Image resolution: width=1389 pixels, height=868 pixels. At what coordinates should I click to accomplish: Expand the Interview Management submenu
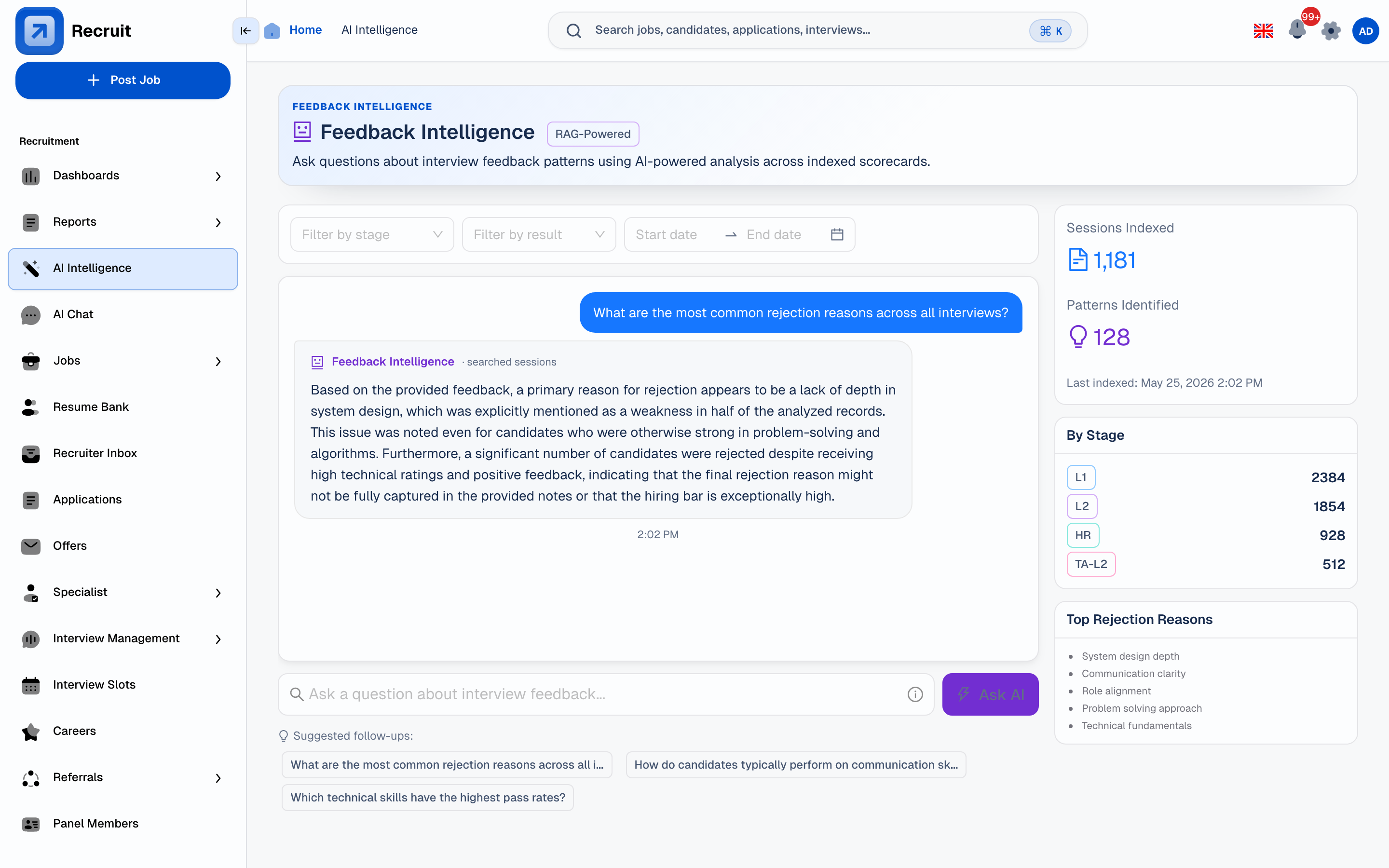218,639
